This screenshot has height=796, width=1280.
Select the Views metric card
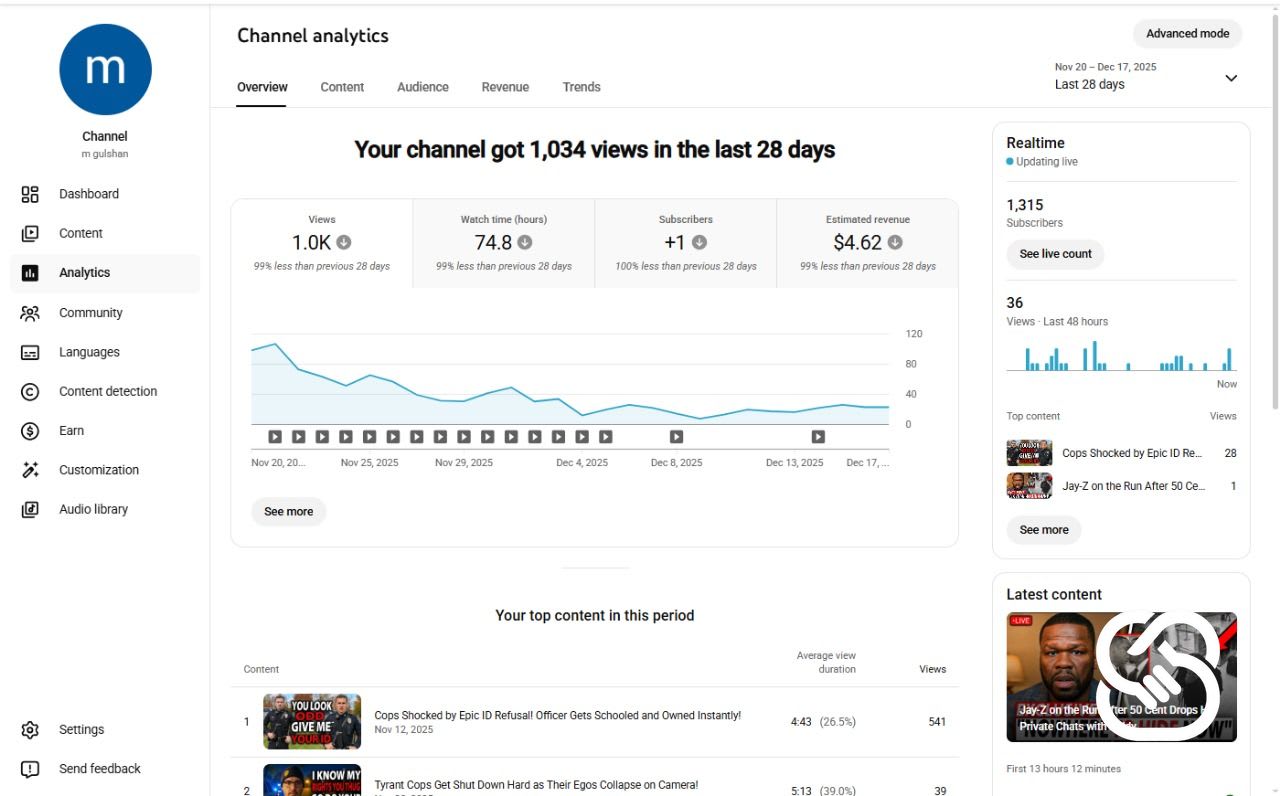coord(322,244)
